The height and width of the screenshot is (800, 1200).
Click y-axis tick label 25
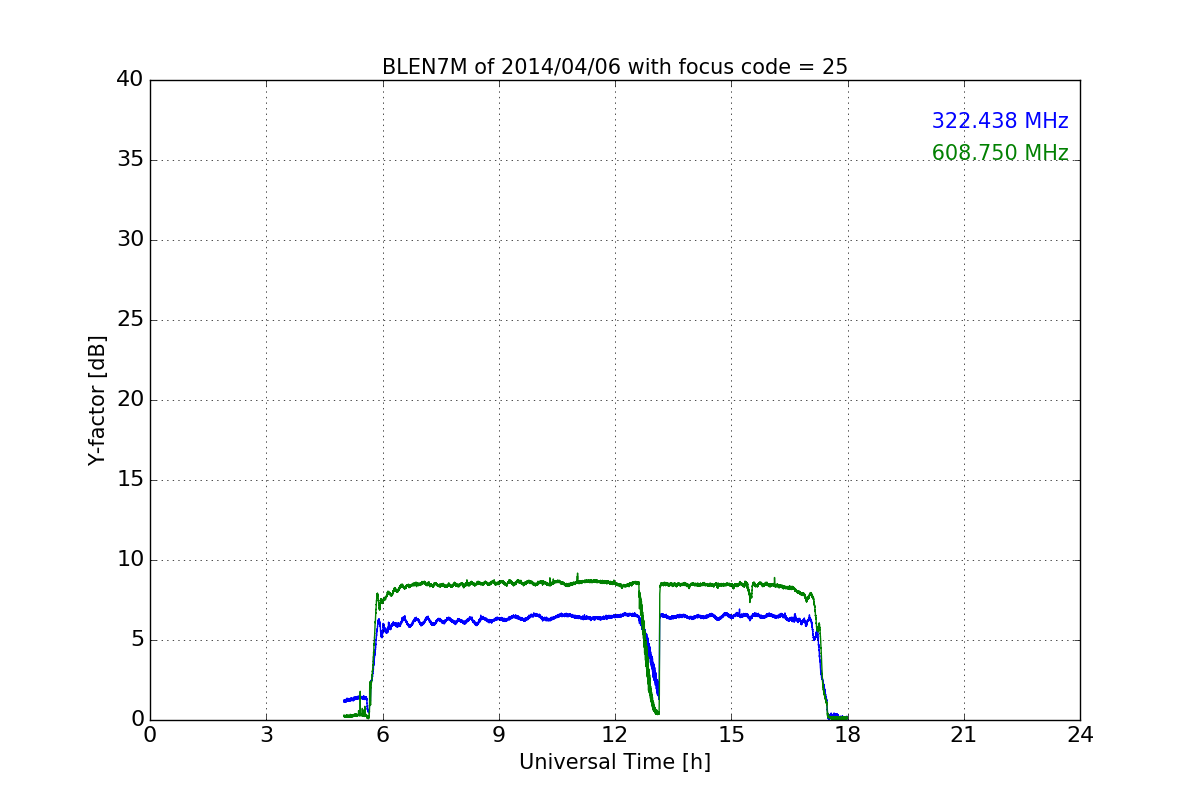pyautogui.click(x=130, y=320)
